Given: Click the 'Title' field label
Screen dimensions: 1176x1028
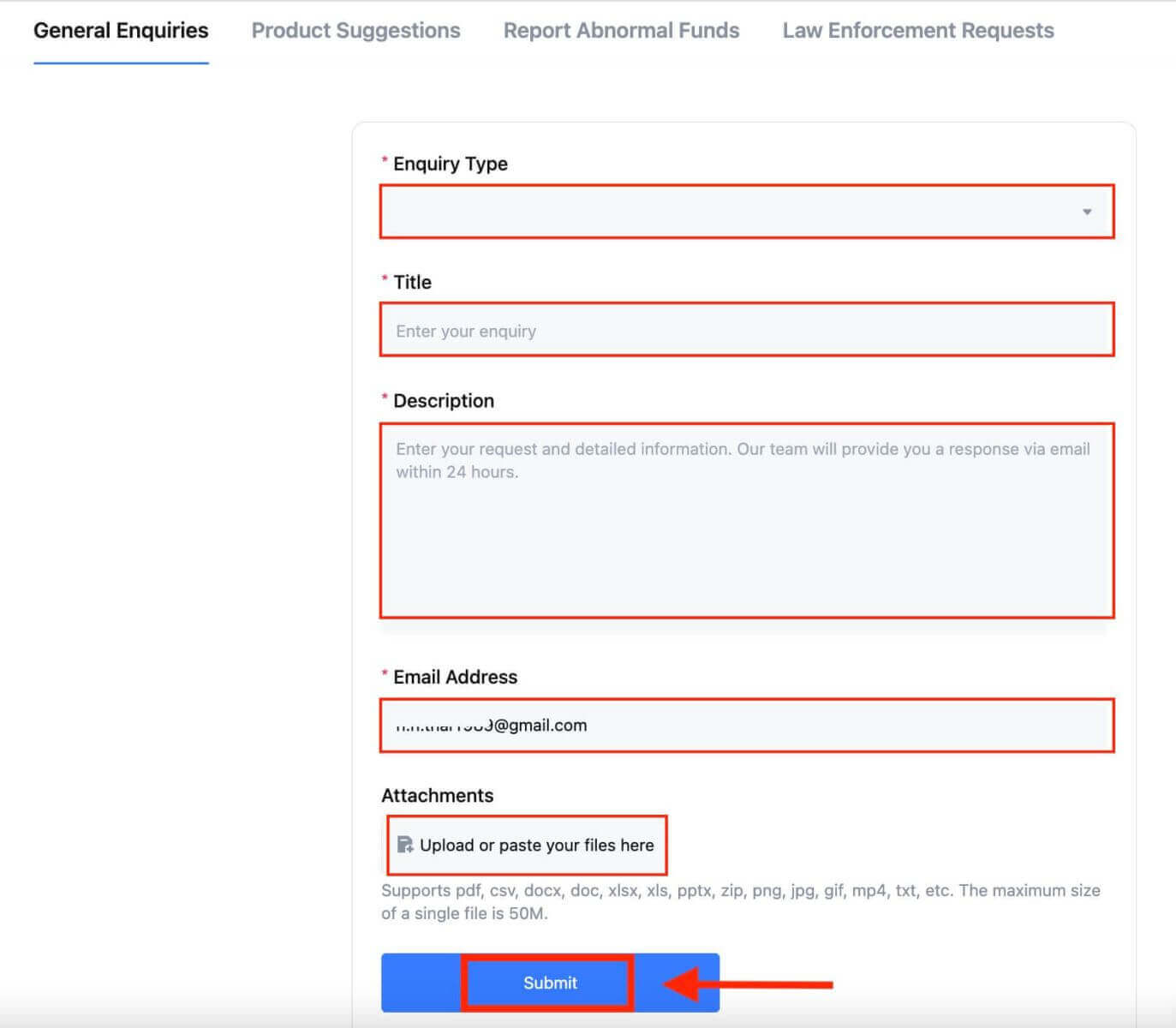Looking at the screenshot, I should pos(412,282).
